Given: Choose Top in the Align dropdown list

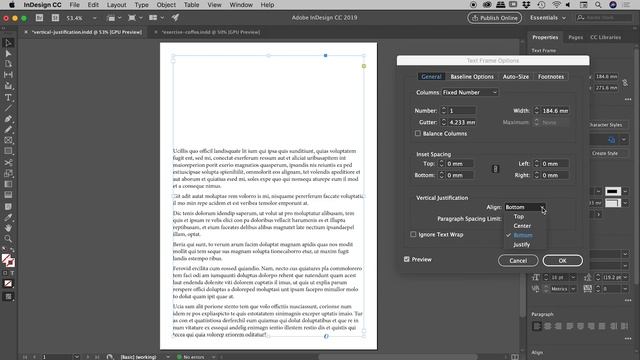Looking at the screenshot, I should coord(519,216).
